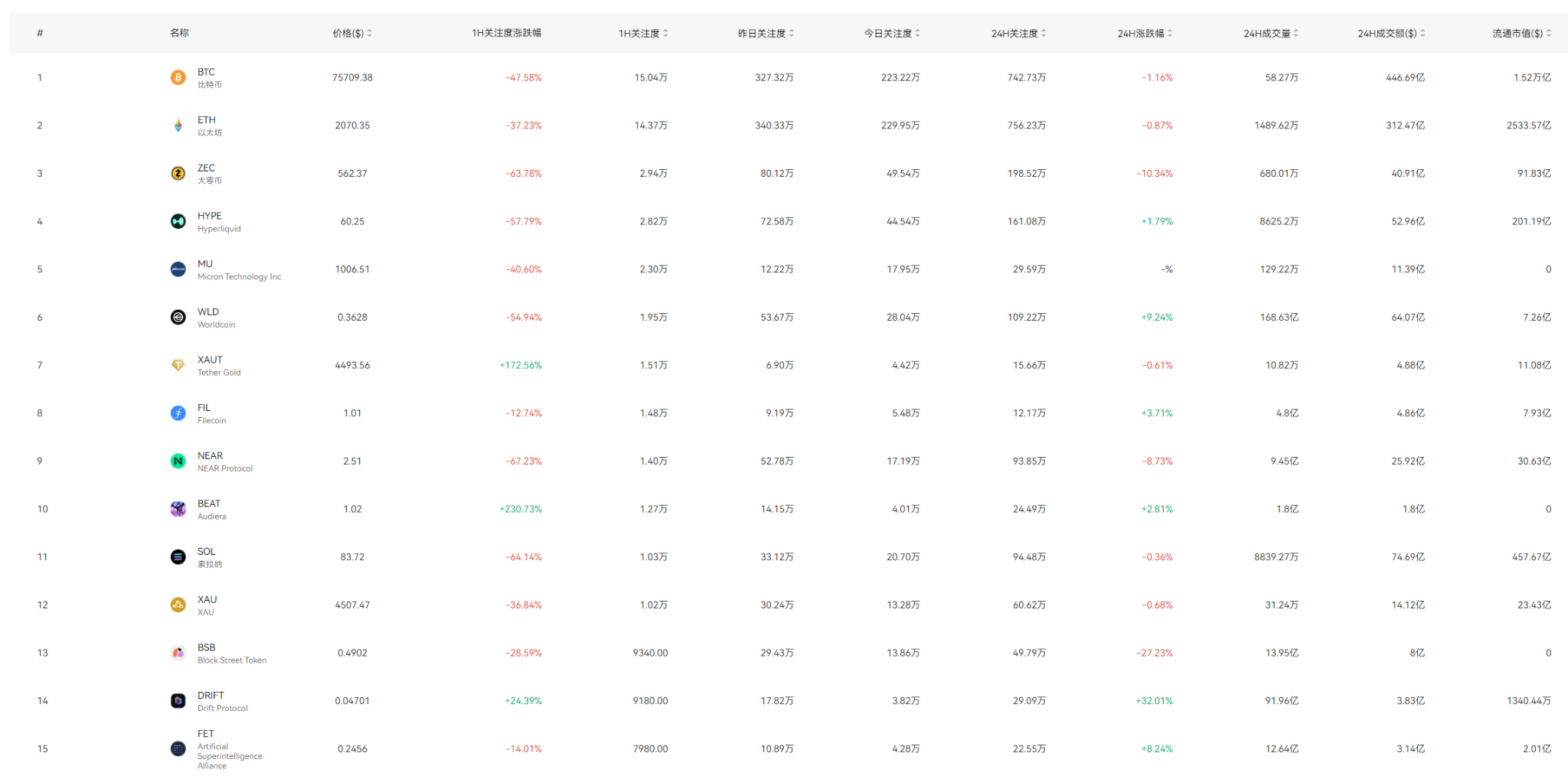
Task: Click DRIFT market cap 1340.44万
Action: click(x=1529, y=701)
